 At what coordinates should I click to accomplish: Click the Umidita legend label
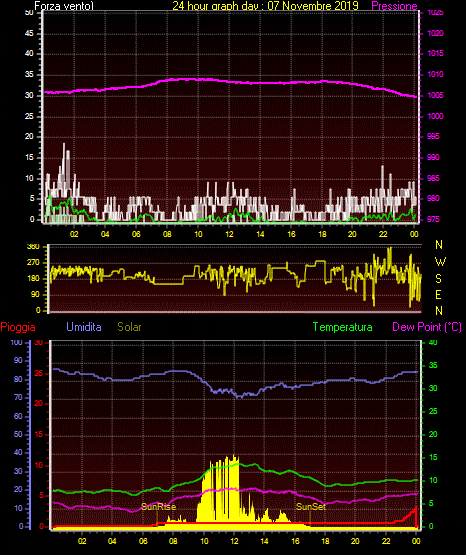[84, 327]
